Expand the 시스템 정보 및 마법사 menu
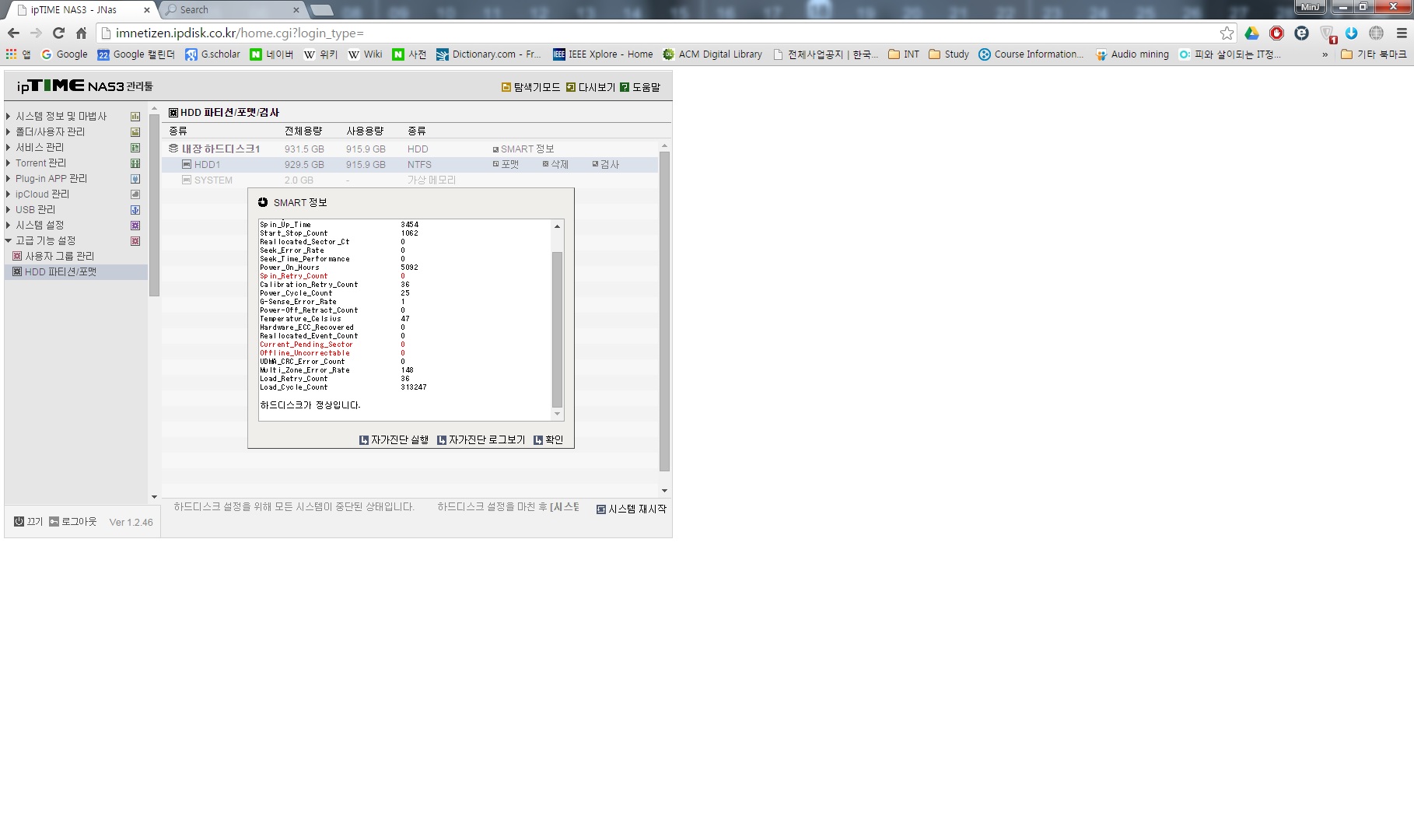This screenshot has width=1414, height=840. pos(61,116)
